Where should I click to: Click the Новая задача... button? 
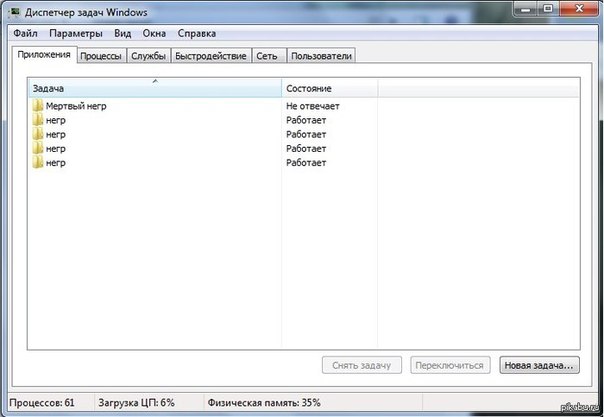point(539,365)
